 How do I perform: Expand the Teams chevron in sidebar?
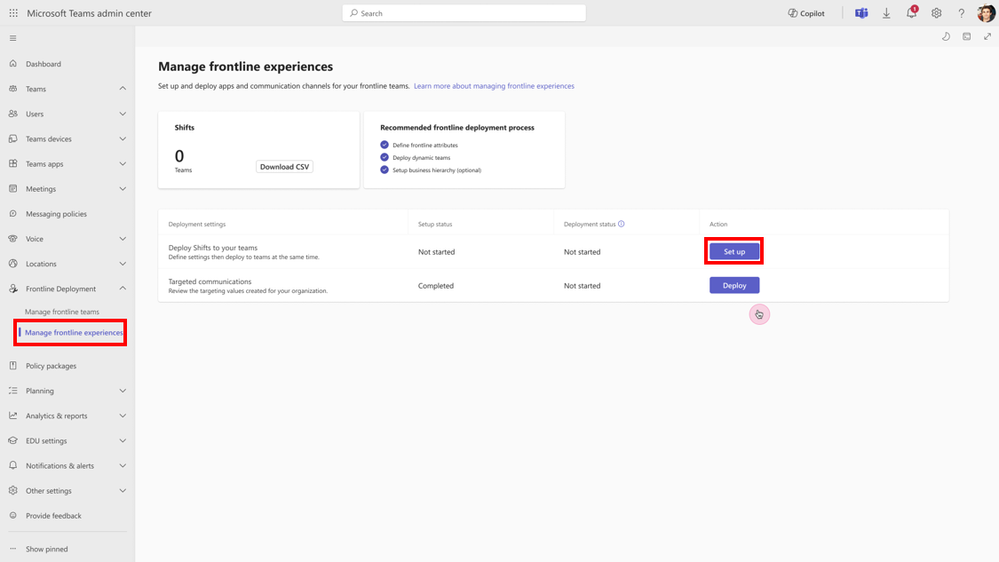(x=122, y=89)
